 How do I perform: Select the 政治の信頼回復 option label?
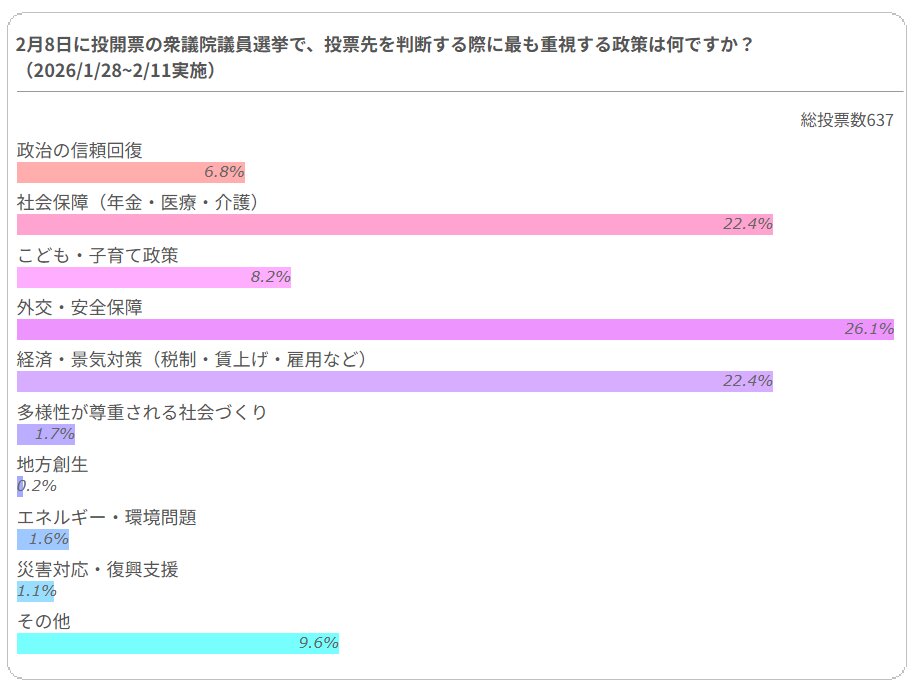point(80,150)
